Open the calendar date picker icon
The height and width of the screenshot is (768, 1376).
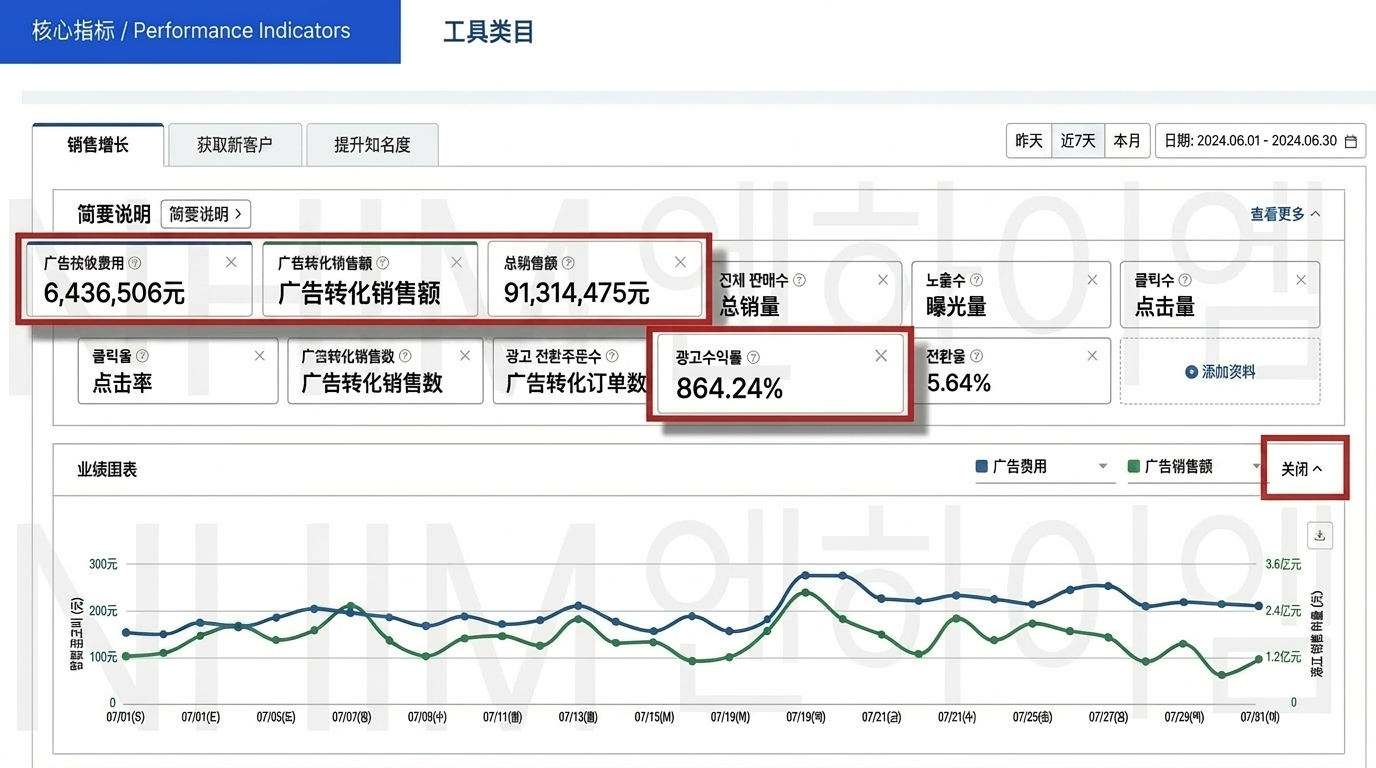tap(1351, 141)
